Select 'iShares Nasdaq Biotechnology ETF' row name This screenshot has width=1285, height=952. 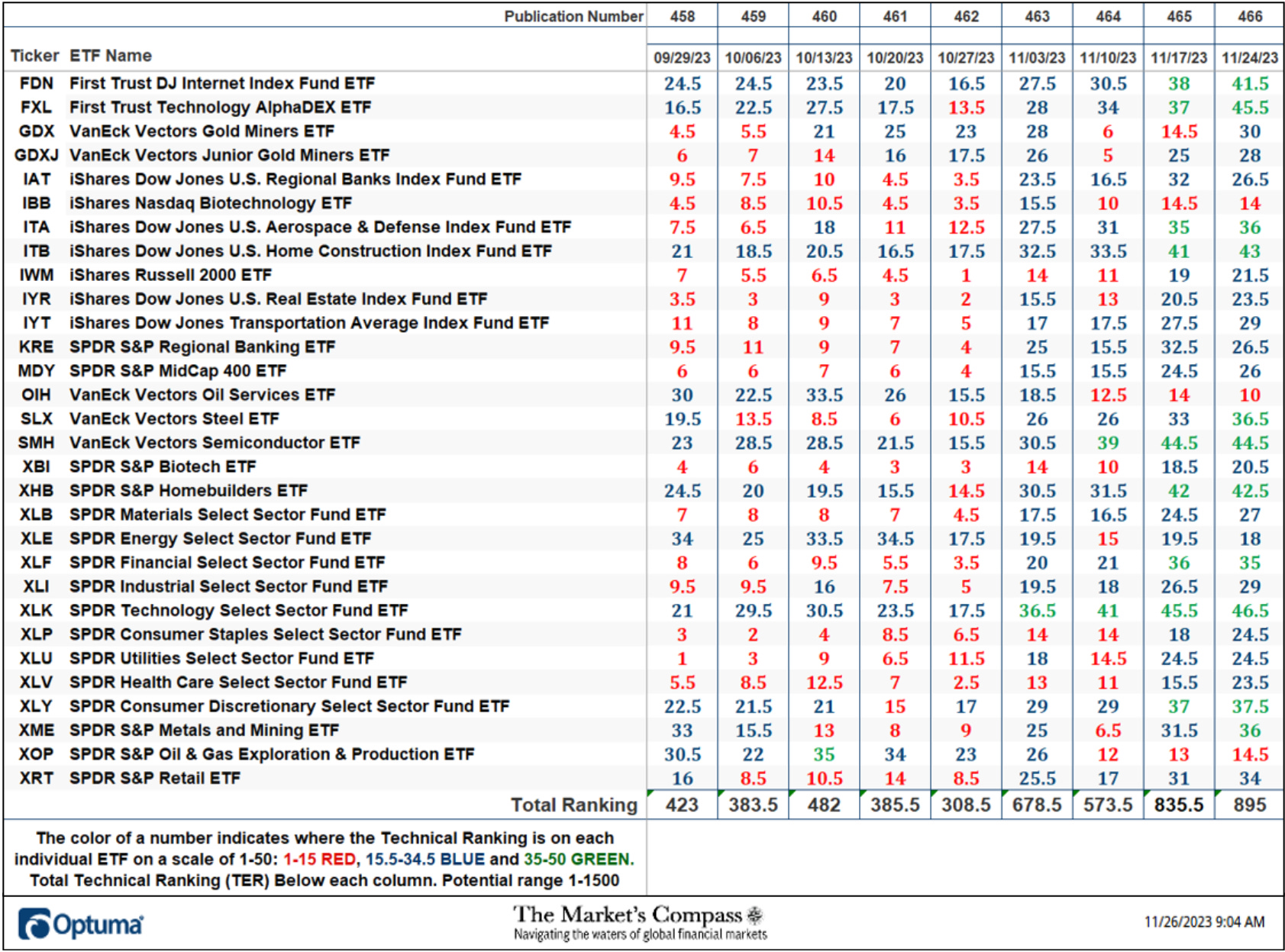(210, 203)
